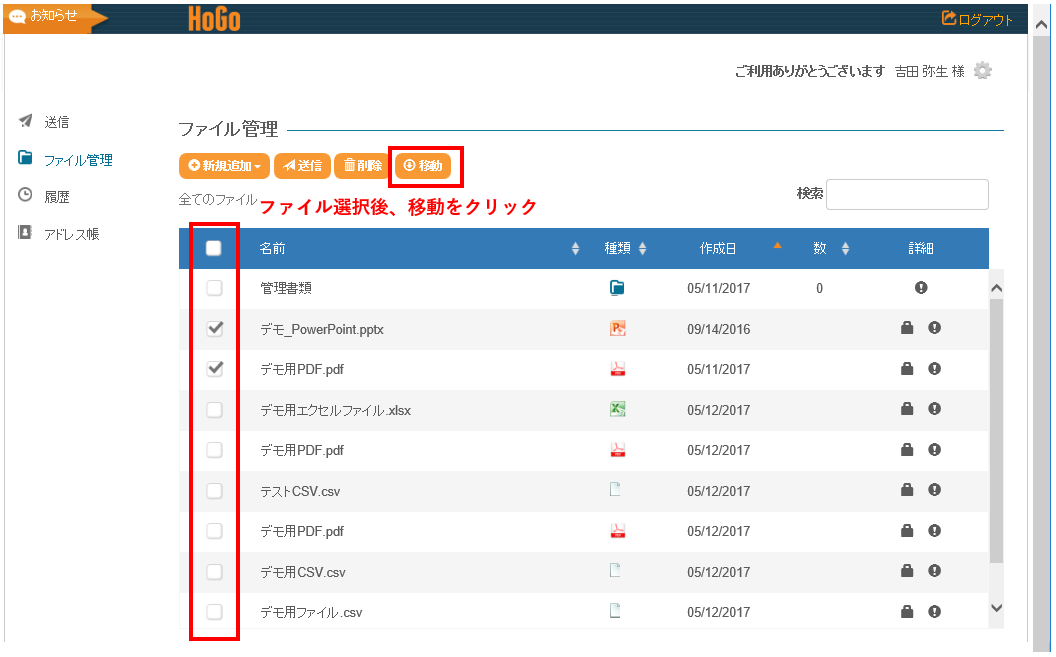This screenshot has width=1056, height=657.
Task: Click the settings gear next to the username
Action: [983, 71]
